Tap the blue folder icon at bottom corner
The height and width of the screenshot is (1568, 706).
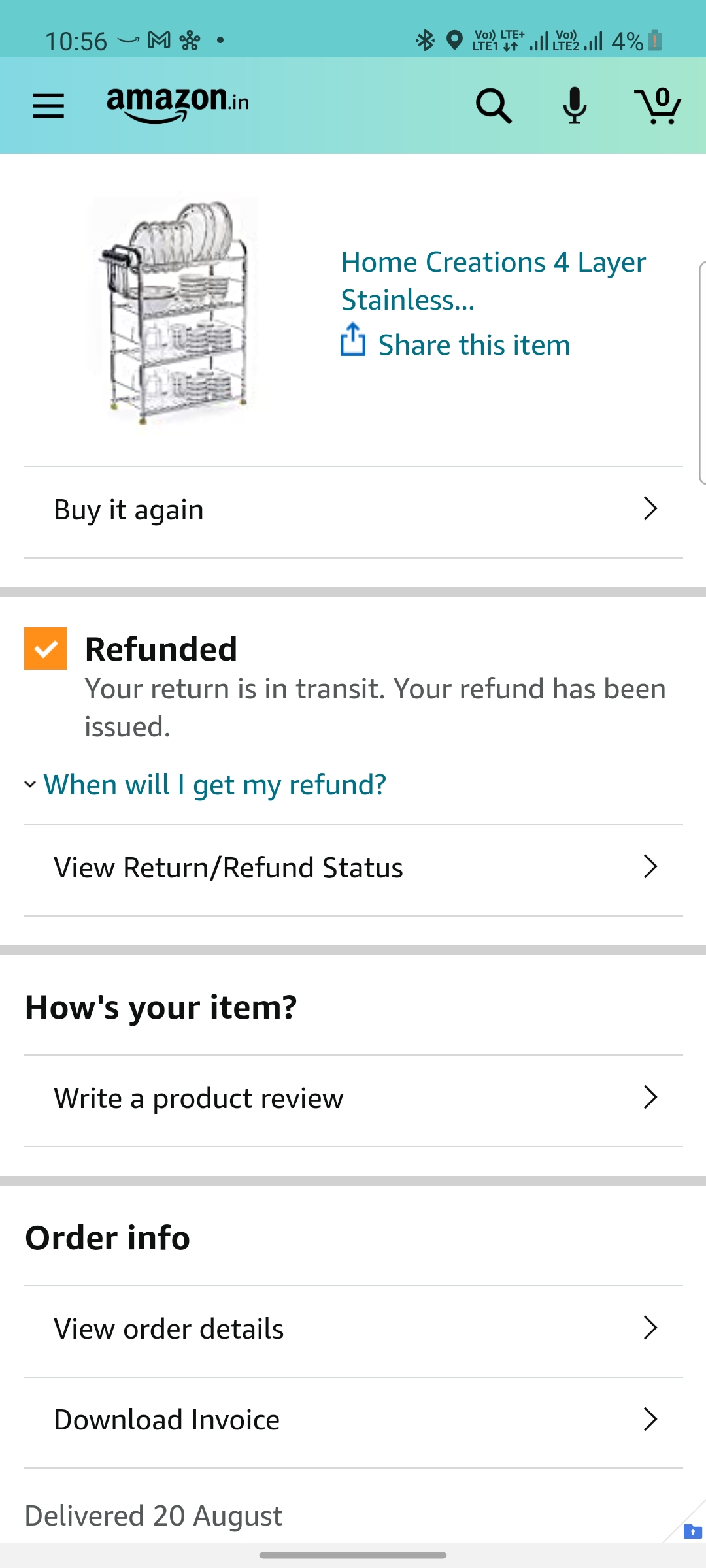(692, 1531)
